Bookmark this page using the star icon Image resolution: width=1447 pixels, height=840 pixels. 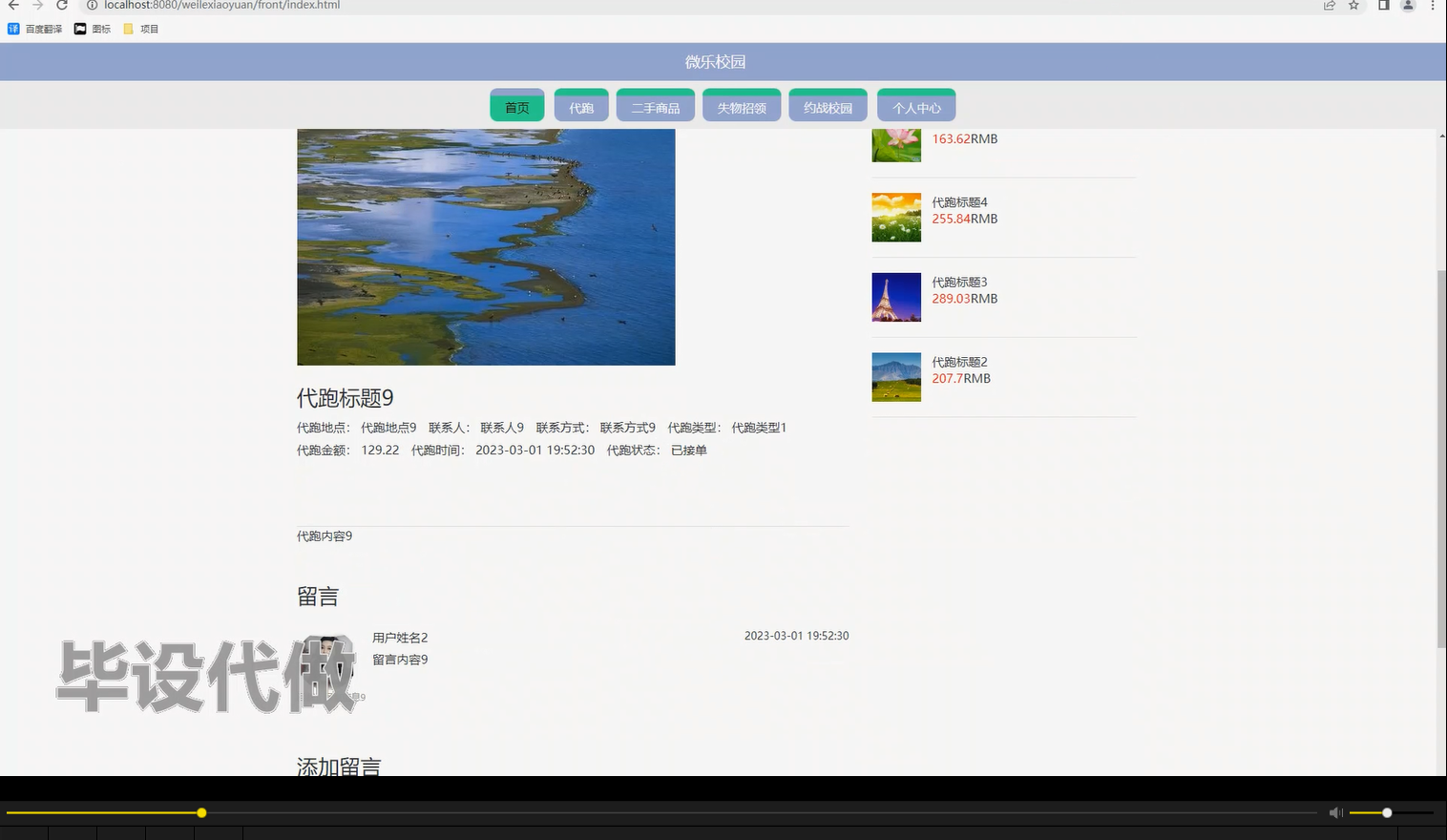(1353, 6)
